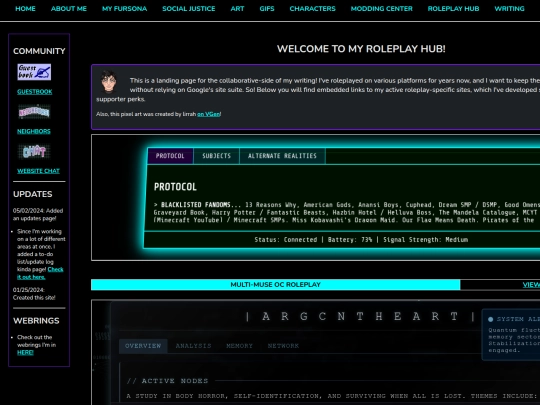Click the MULTI-MUSE OC ROLEPLAY banner
The width and height of the screenshot is (540, 405).
tap(276, 284)
